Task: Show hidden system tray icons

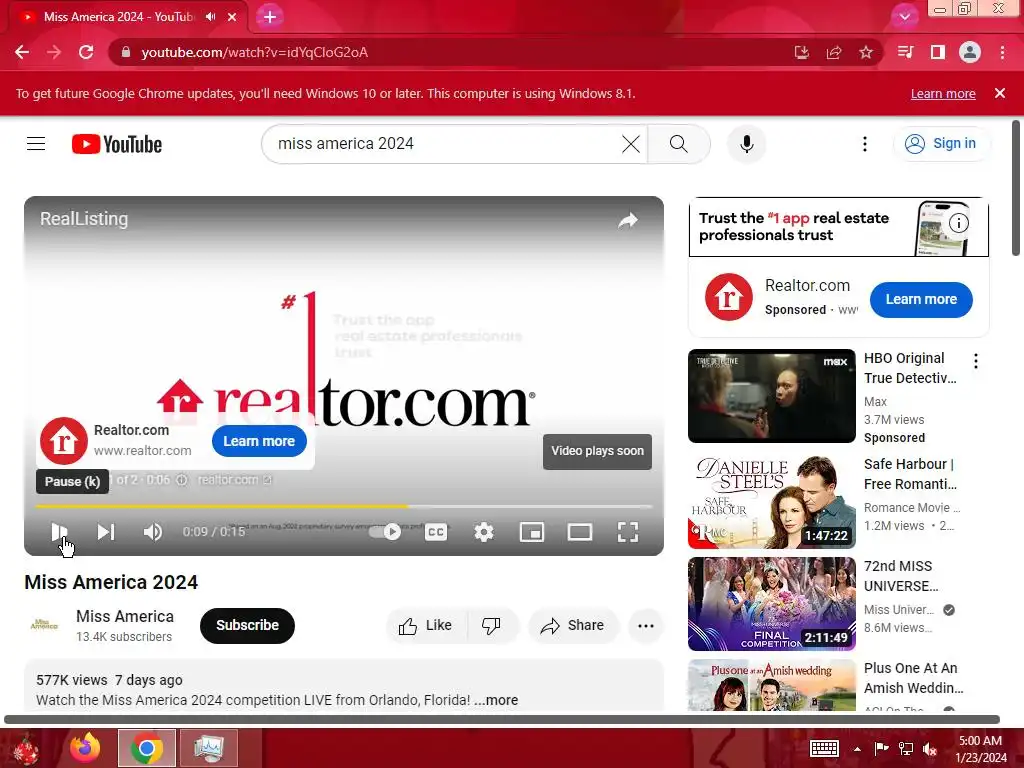Action: [857, 749]
